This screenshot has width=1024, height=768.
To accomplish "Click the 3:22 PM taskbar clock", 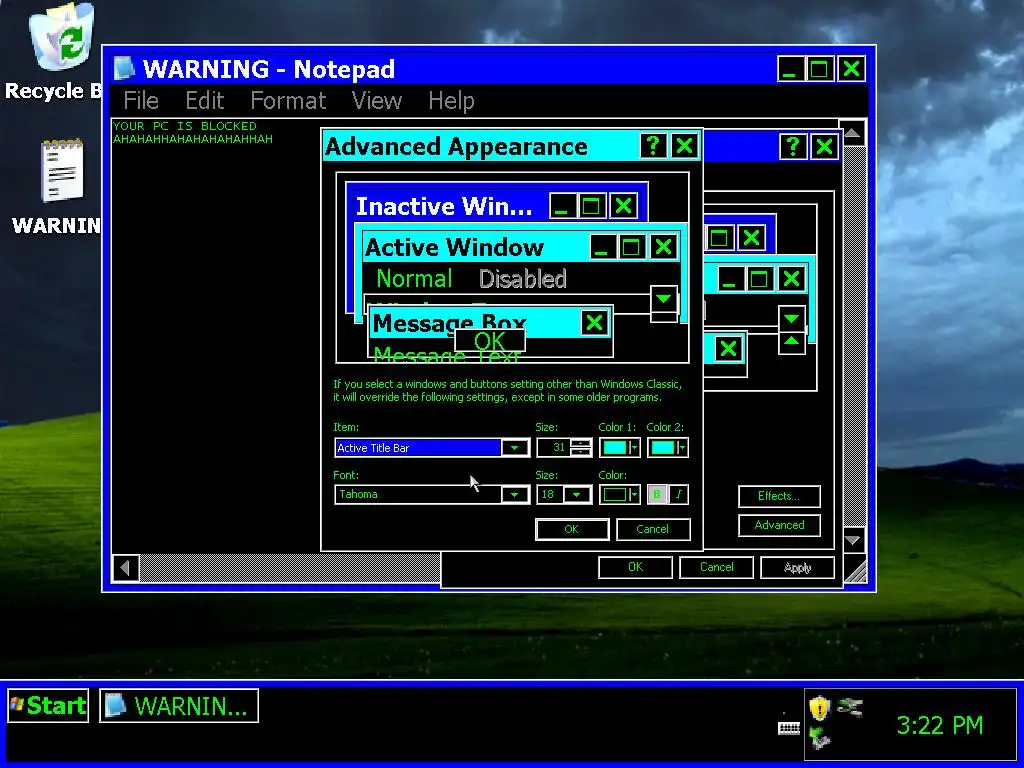I will coord(940,725).
